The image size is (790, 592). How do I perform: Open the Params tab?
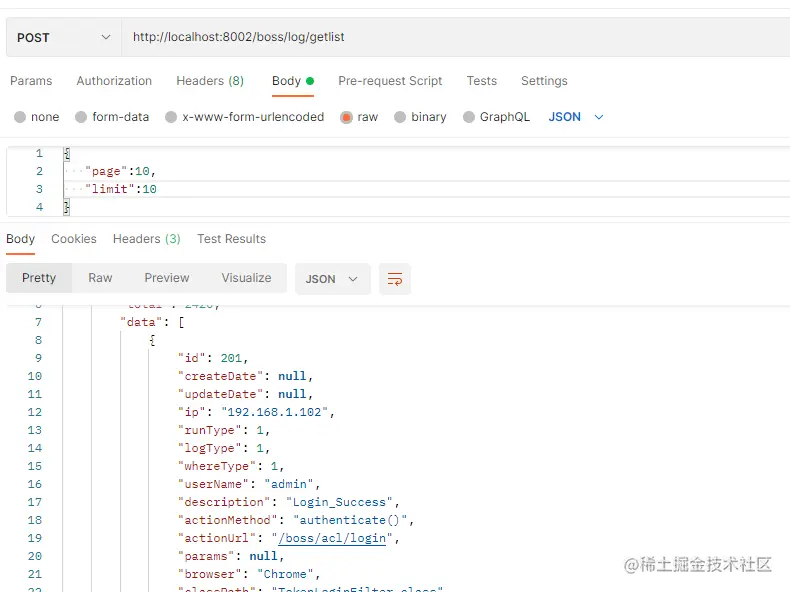(x=31, y=81)
